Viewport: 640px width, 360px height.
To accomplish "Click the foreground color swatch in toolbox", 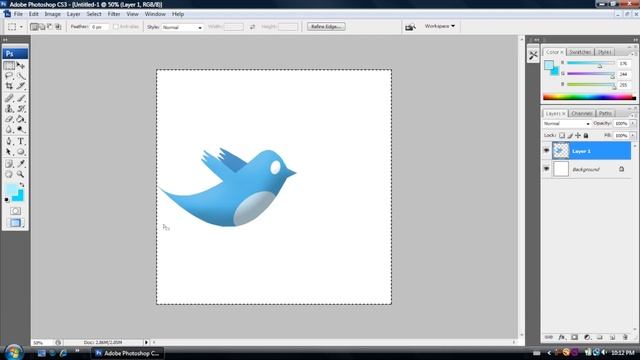I will pos(11,190).
